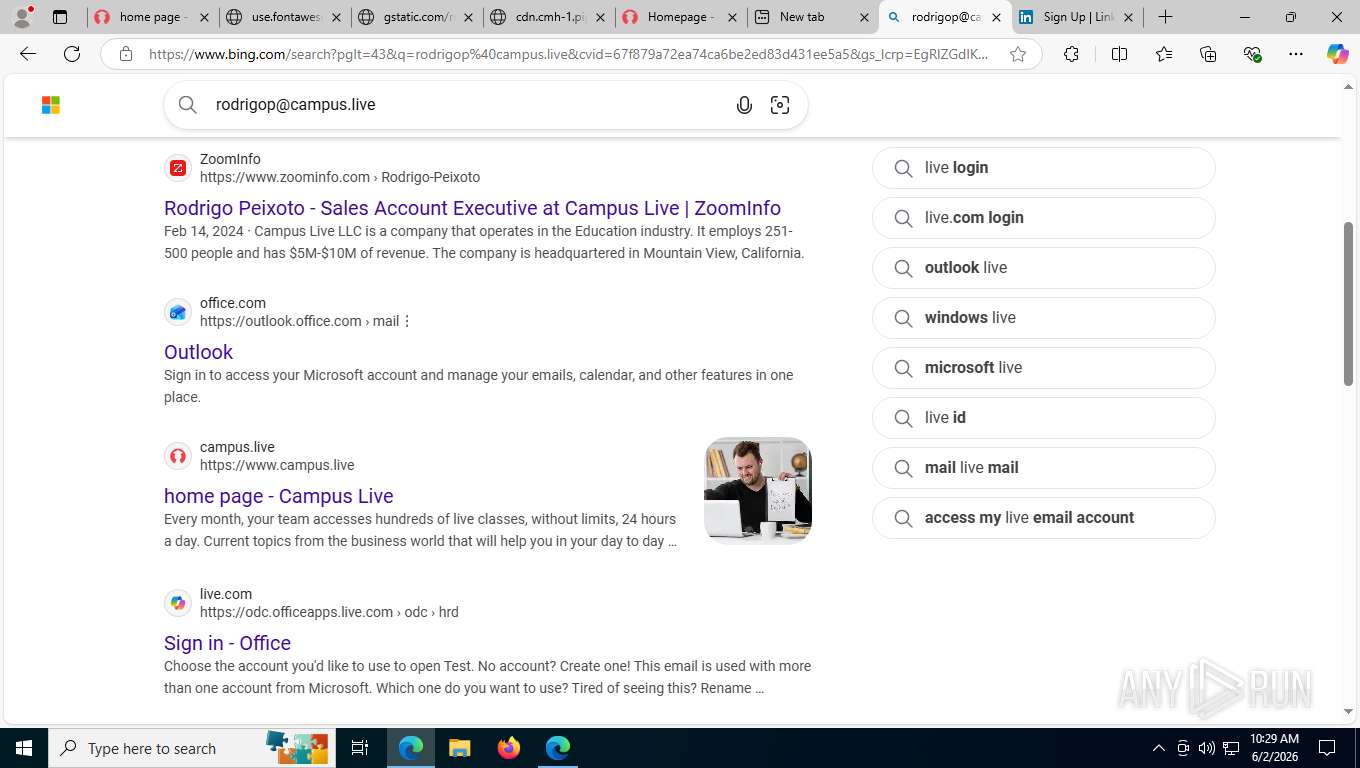Open the Favorites list
The height and width of the screenshot is (768, 1360).
(x=1164, y=54)
